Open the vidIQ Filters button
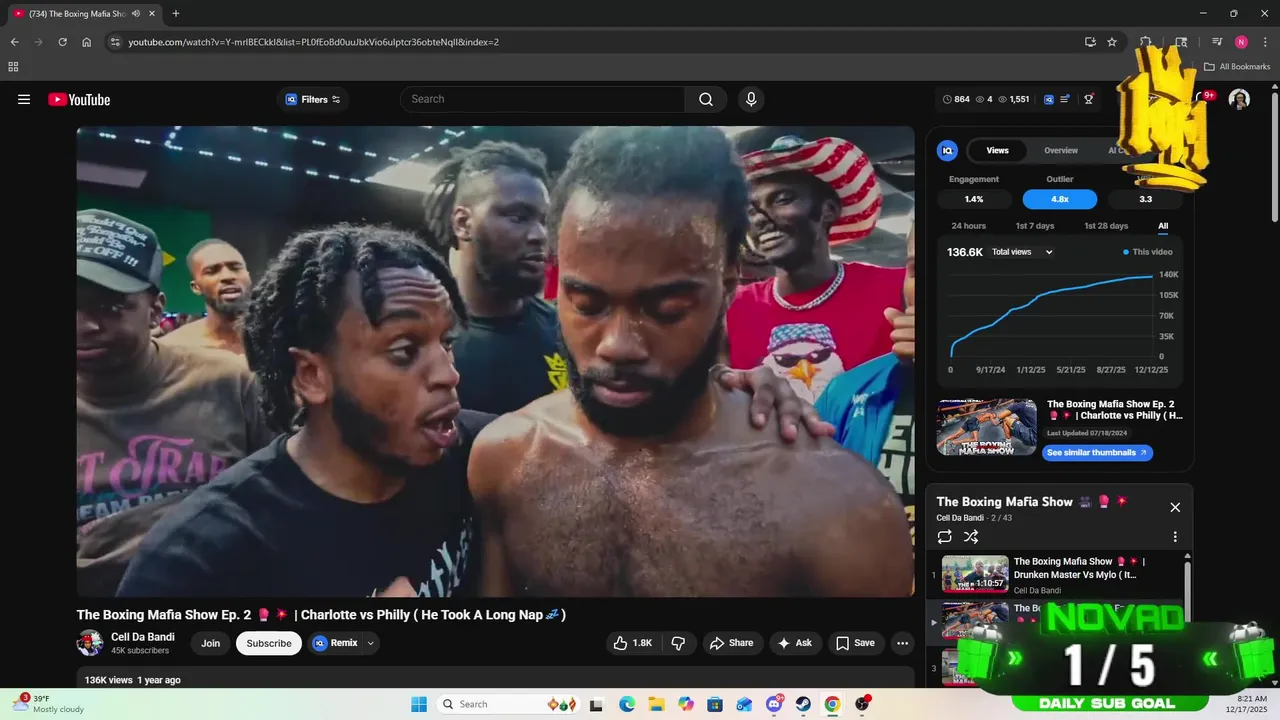Screen dimensions: 1280x720 tap(313, 99)
